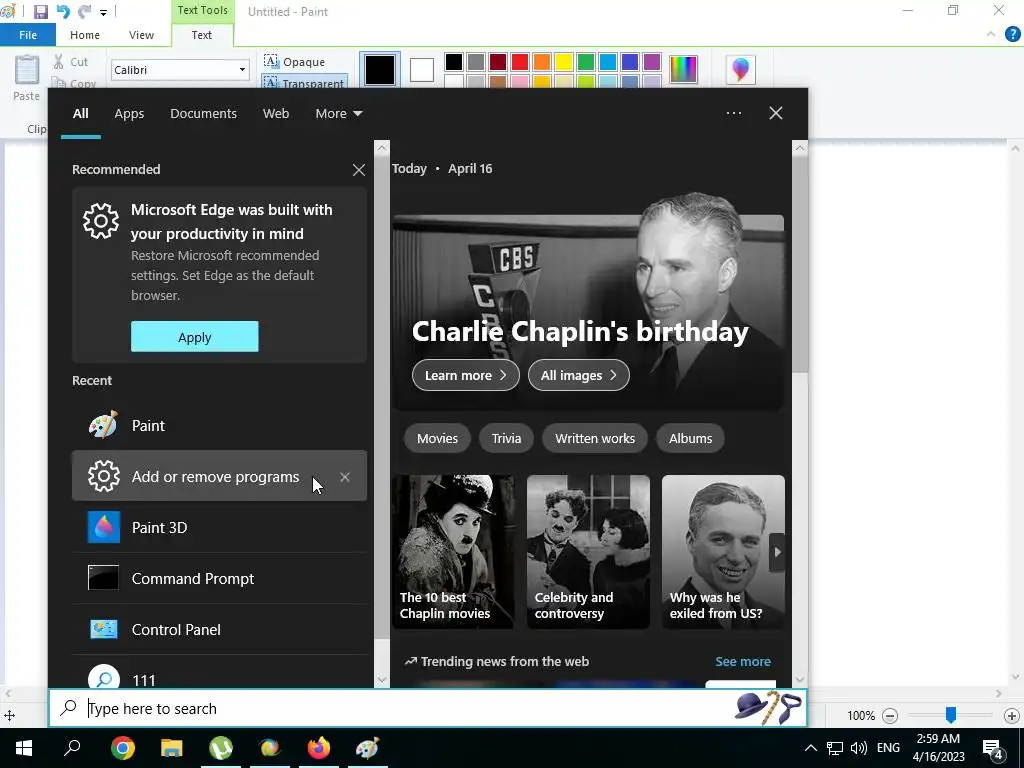The width and height of the screenshot is (1024, 768).
Task: Select Opaque text background option
Action: (295, 62)
